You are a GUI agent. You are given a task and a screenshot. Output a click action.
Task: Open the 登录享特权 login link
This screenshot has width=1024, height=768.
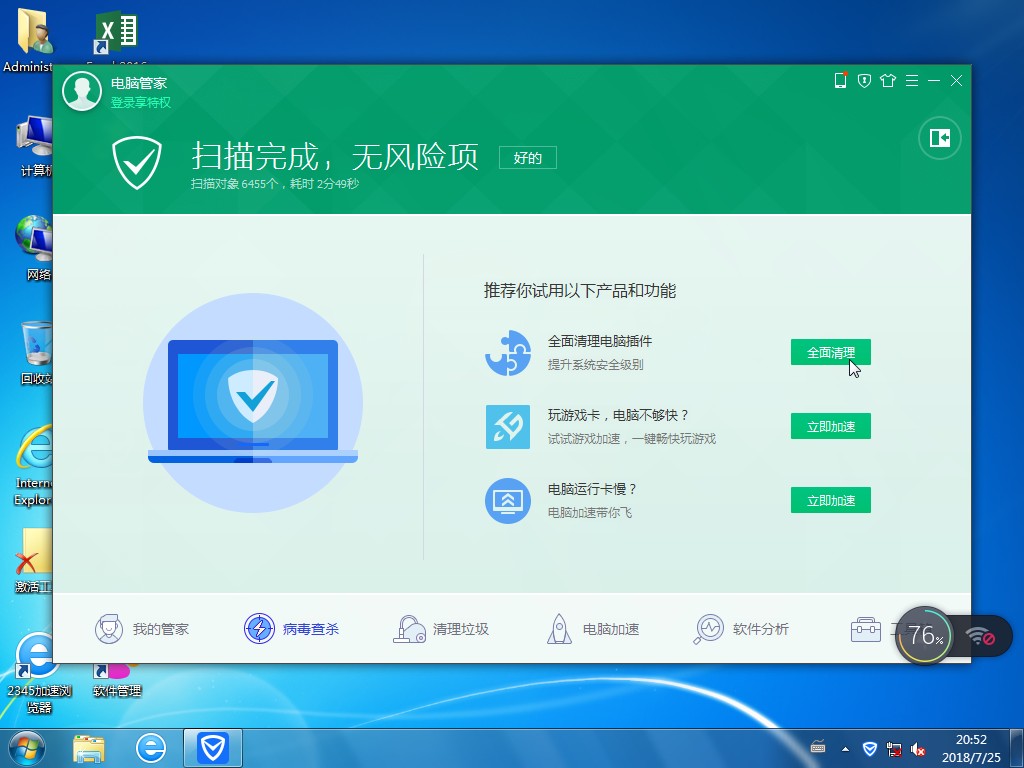pyautogui.click(x=140, y=103)
